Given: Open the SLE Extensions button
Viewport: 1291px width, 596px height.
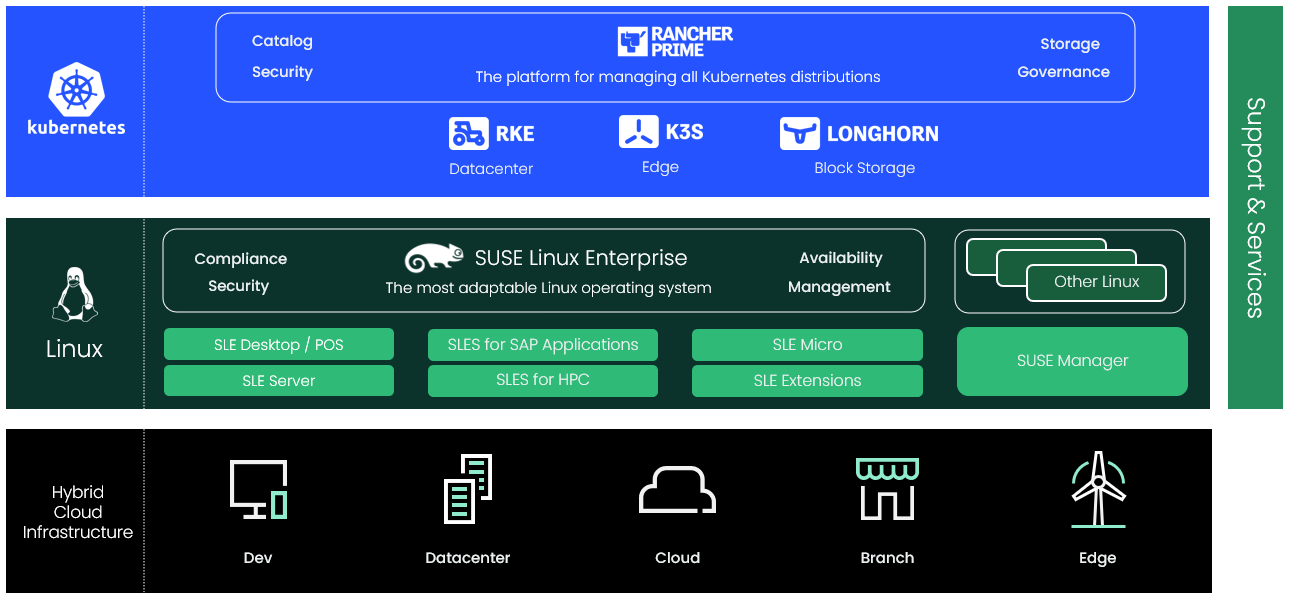Looking at the screenshot, I should pyautogui.click(x=807, y=381).
